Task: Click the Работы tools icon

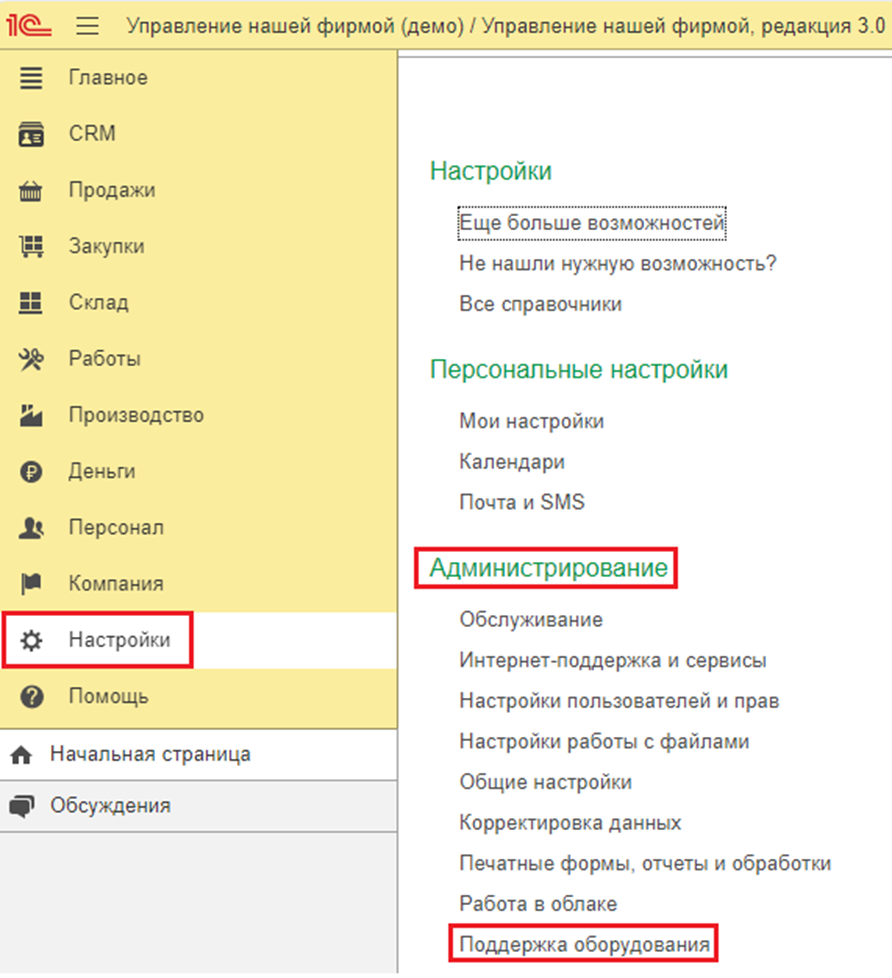Action: tap(31, 359)
